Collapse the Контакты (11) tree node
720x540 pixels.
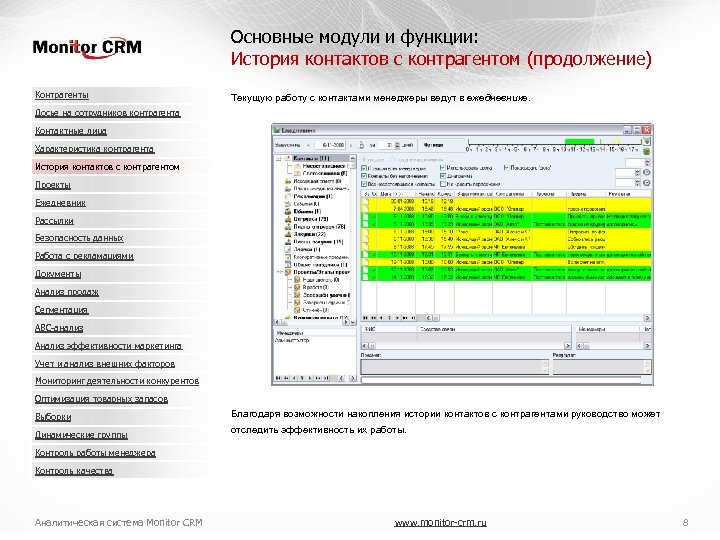(278, 158)
